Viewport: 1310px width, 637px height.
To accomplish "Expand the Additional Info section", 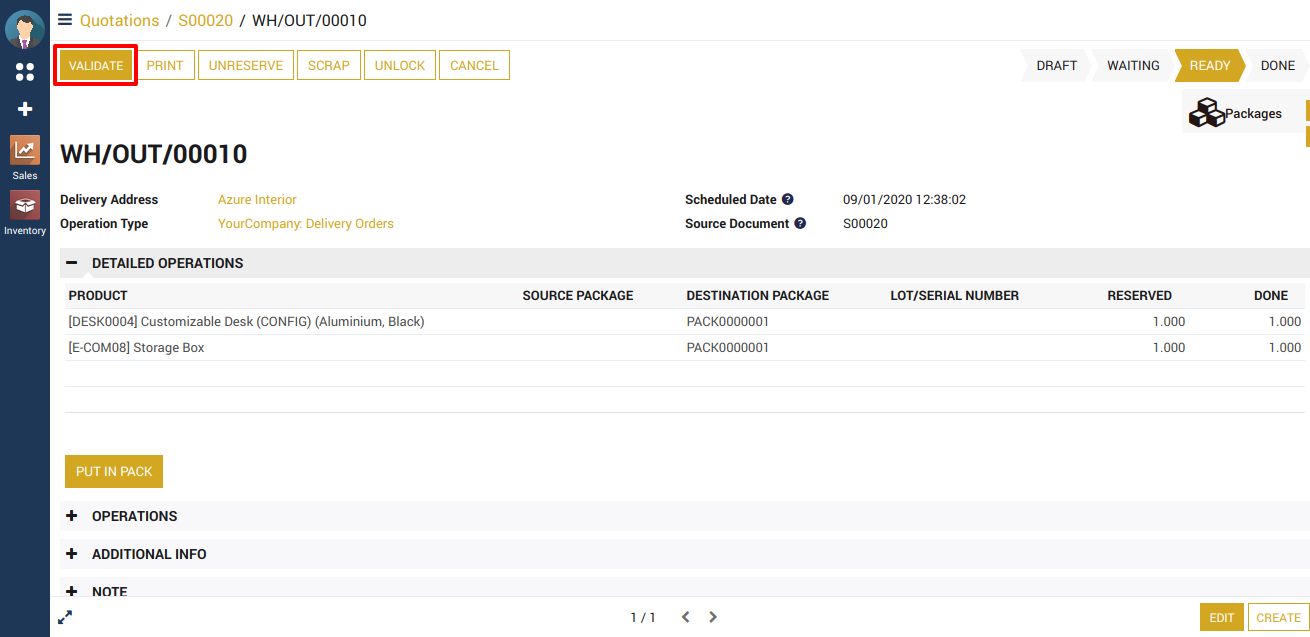I will tap(72, 554).
